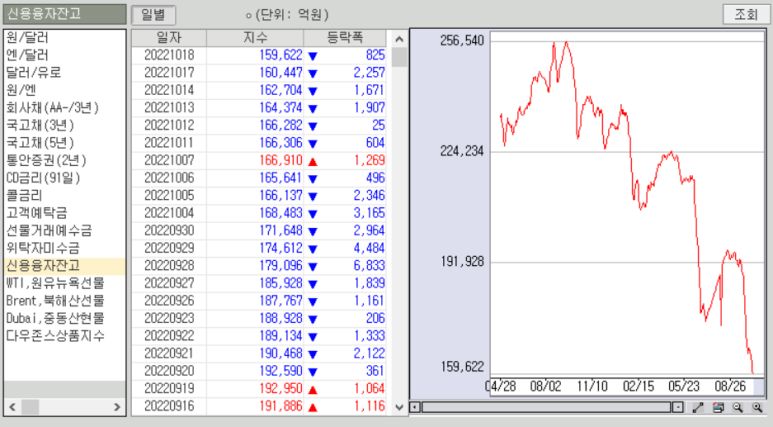
Task: Click the indicator list horizontal scrollbar thumb
Action: [30, 407]
